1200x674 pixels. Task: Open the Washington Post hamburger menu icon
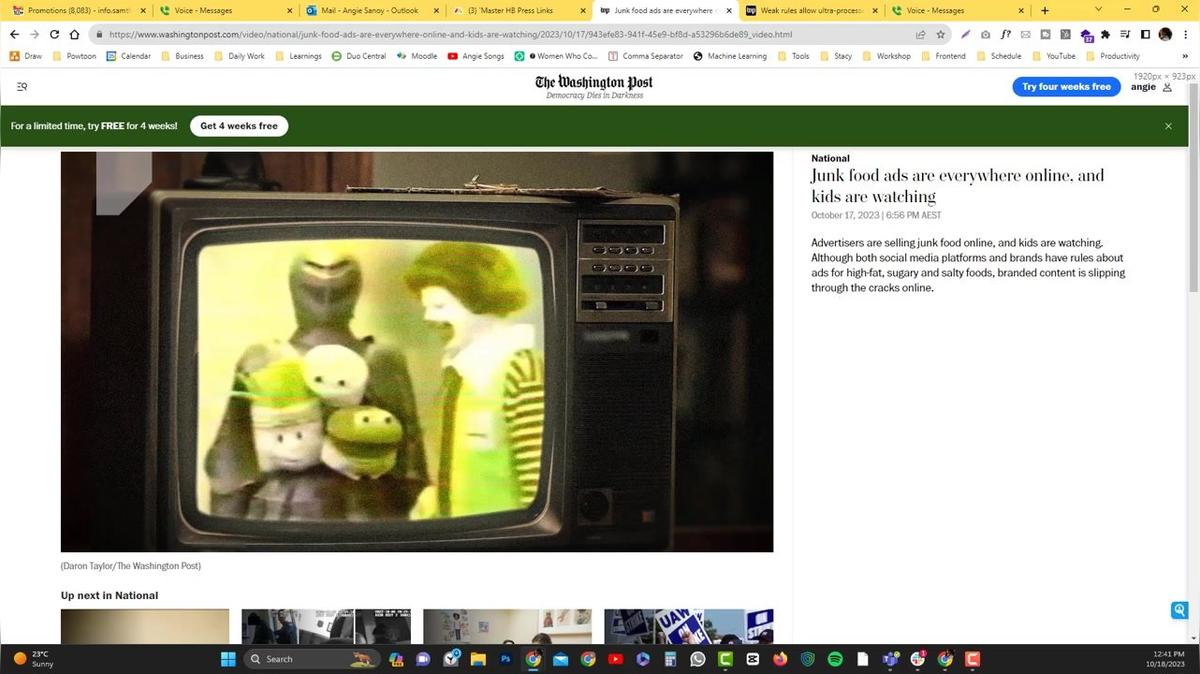click(22, 87)
